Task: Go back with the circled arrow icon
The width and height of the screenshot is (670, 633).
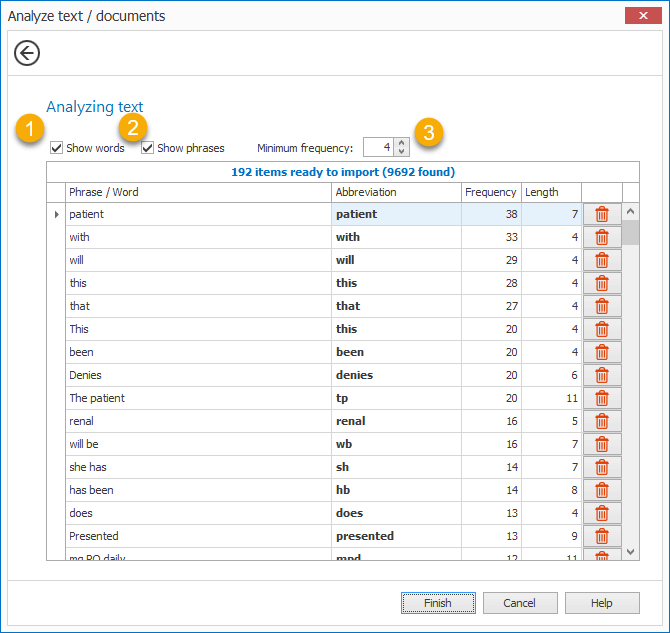Action: (x=27, y=53)
